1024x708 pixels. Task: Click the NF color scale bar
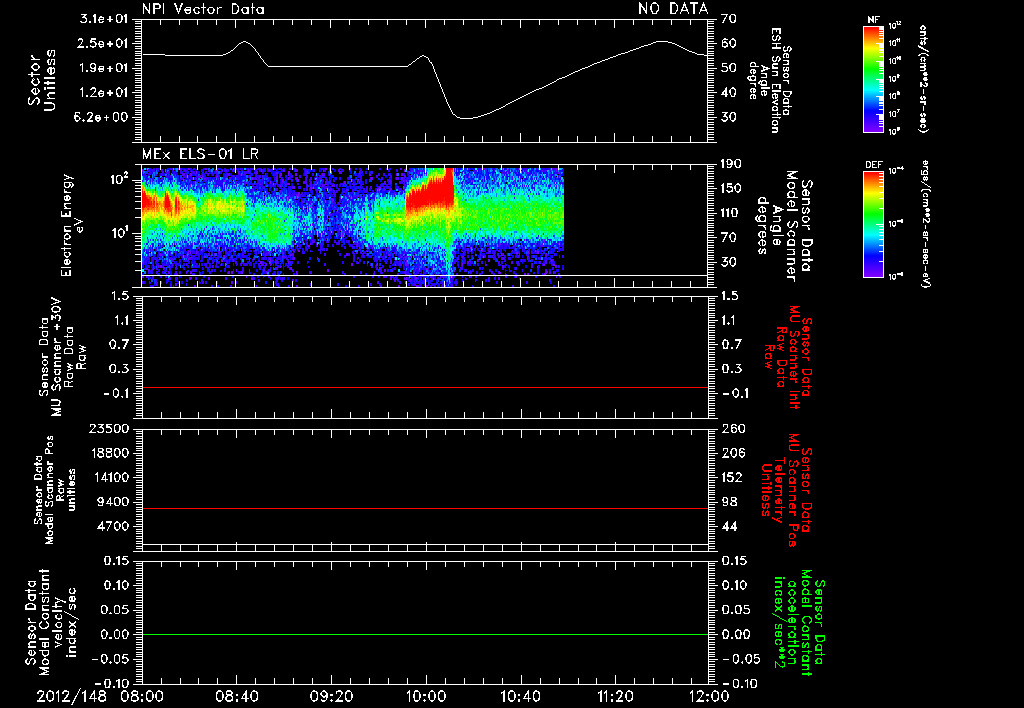[x=873, y=79]
